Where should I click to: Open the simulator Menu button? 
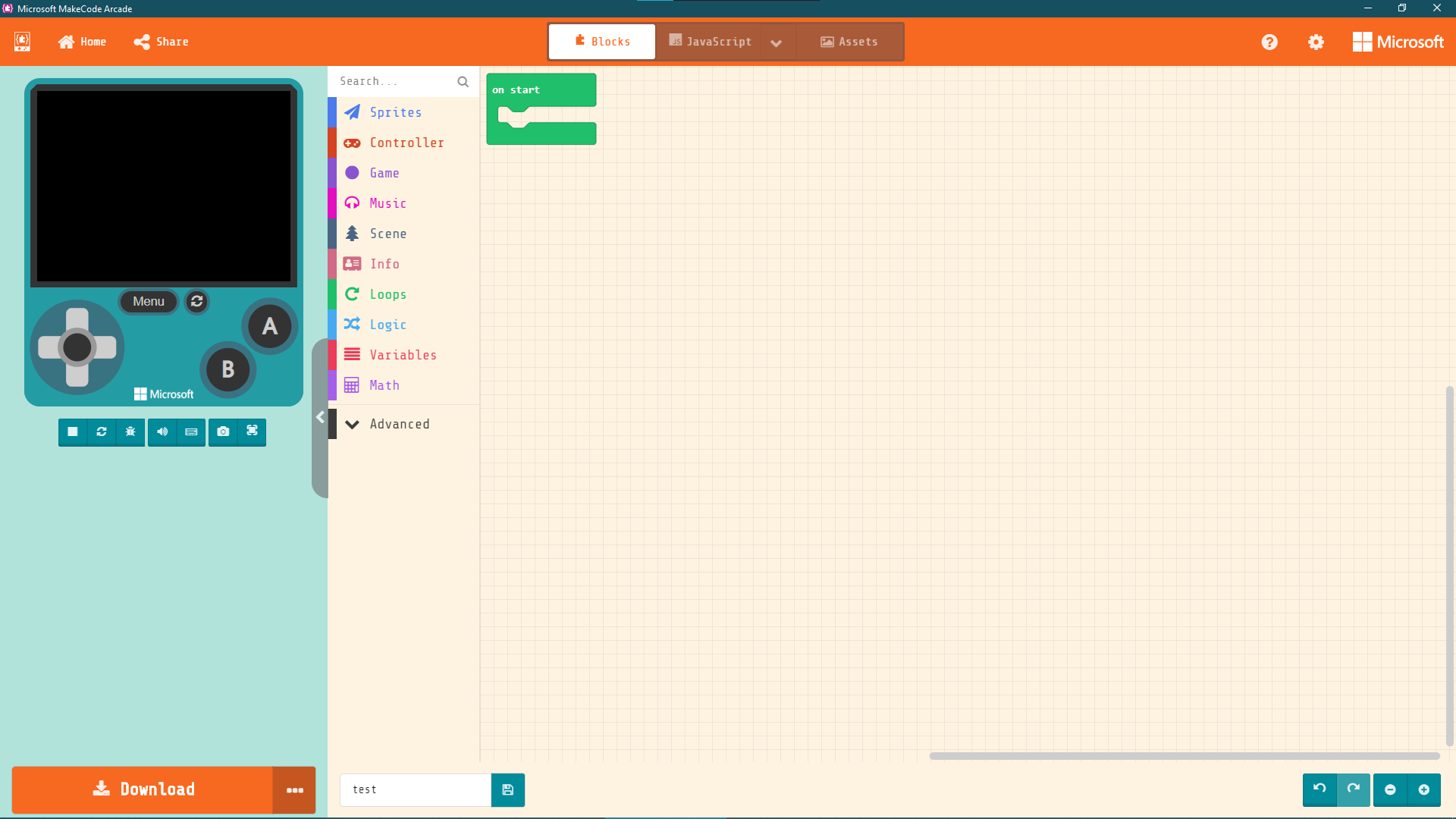click(x=149, y=301)
